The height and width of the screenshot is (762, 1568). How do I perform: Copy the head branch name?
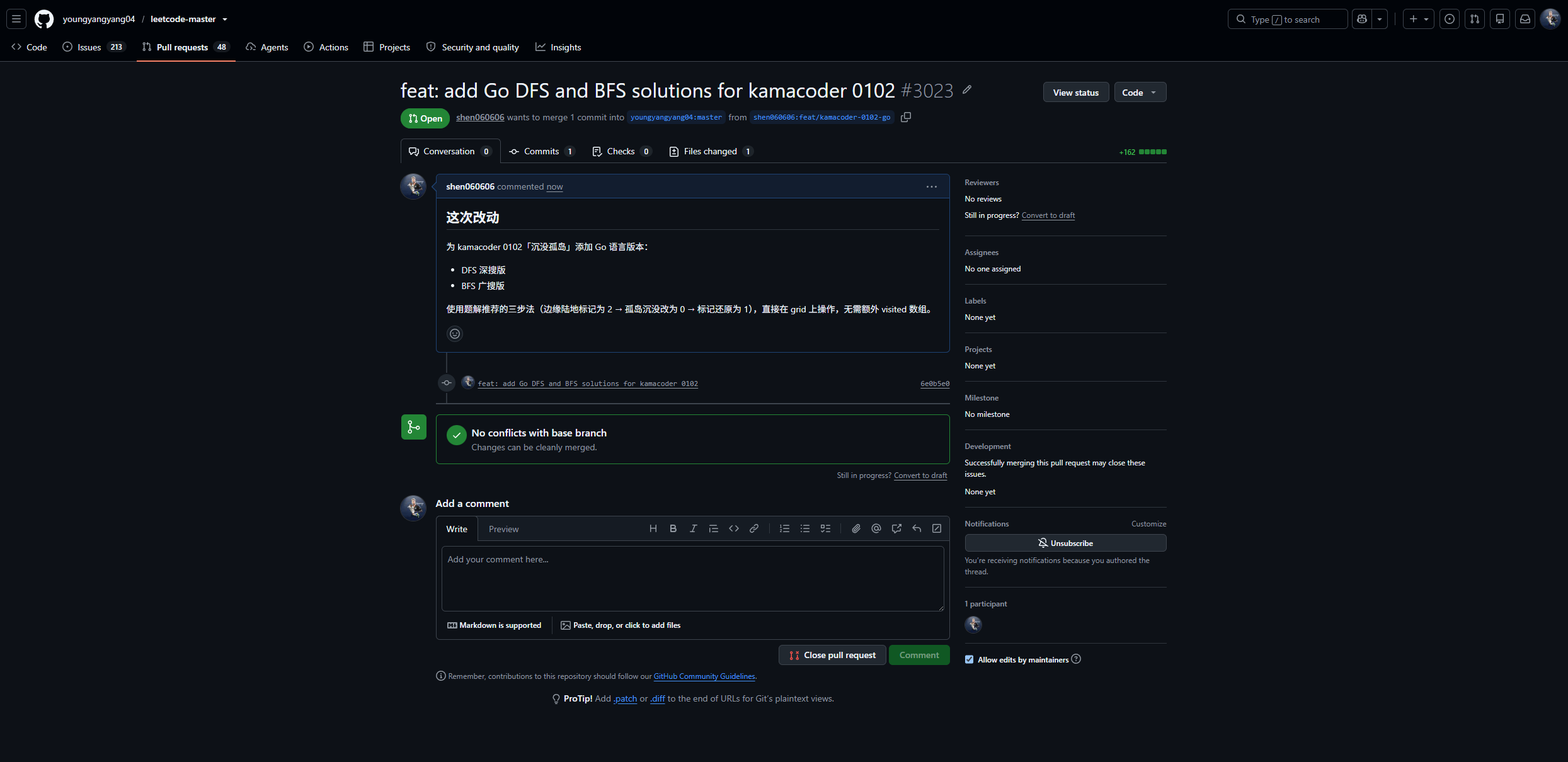[x=906, y=117]
